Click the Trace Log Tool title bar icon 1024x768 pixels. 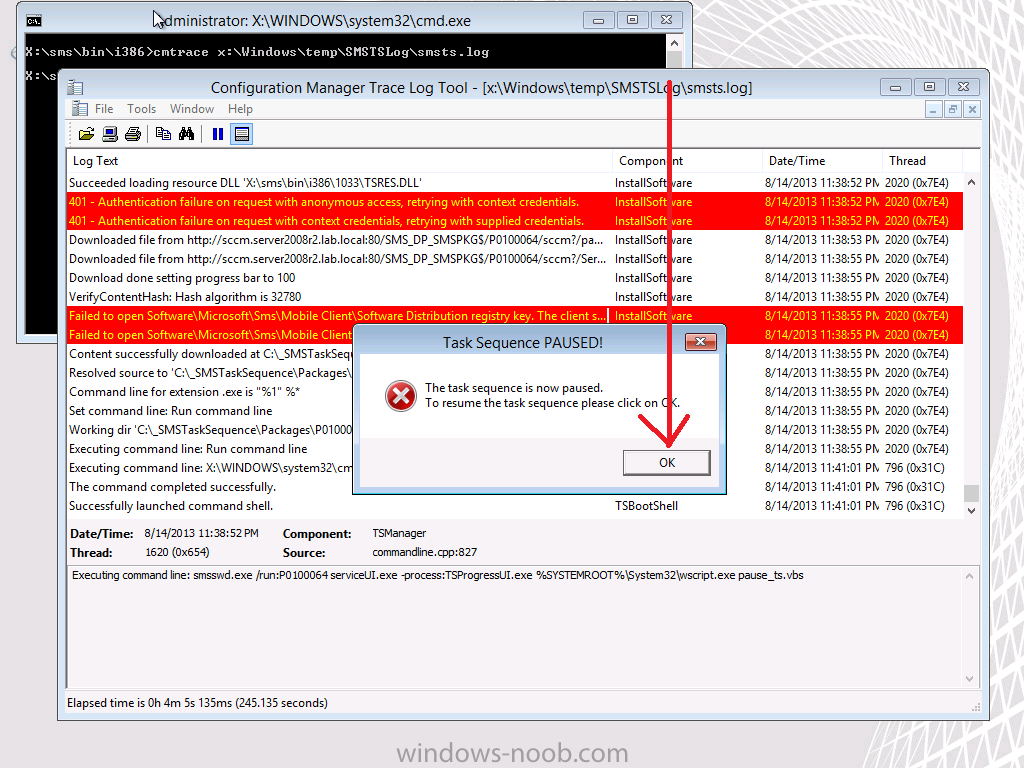pos(76,88)
